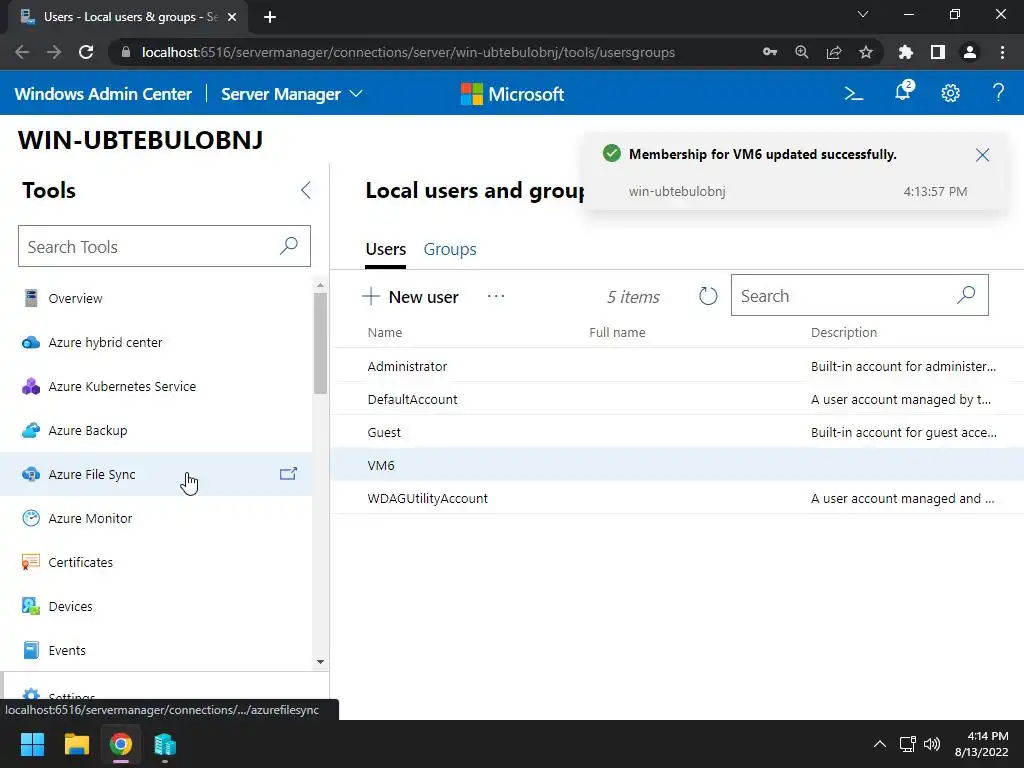Viewport: 1024px width, 768px height.
Task: Open File Explorer from the taskbar
Action: [x=76, y=744]
